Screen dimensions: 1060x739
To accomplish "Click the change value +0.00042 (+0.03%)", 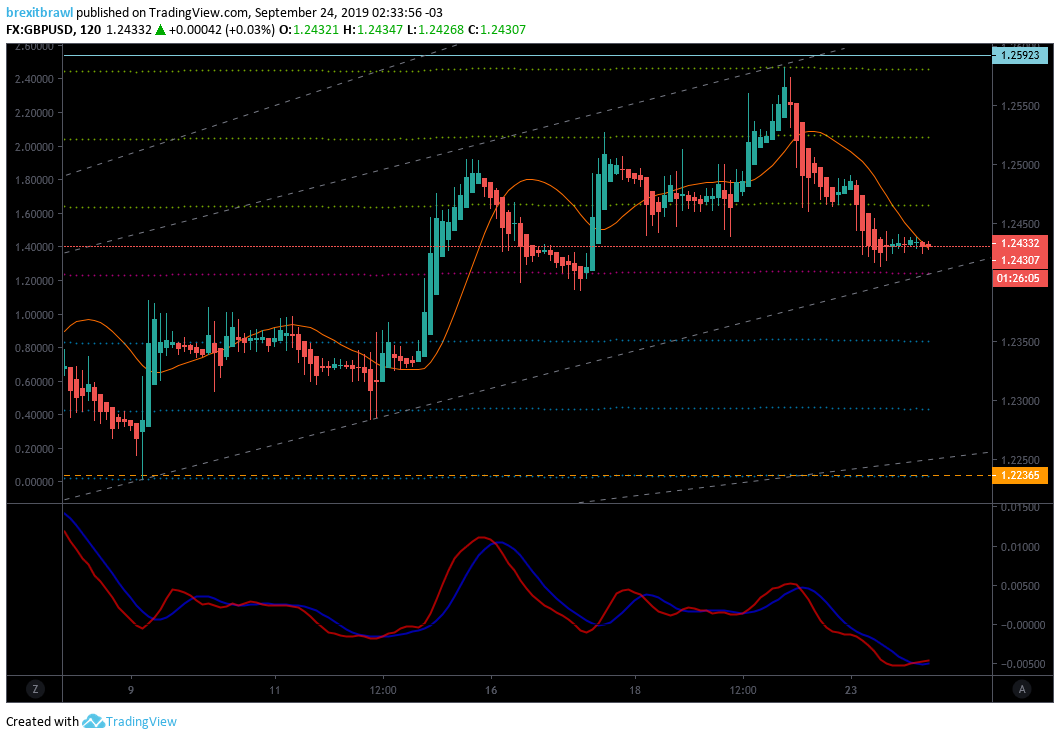I will click(x=222, y=30).
